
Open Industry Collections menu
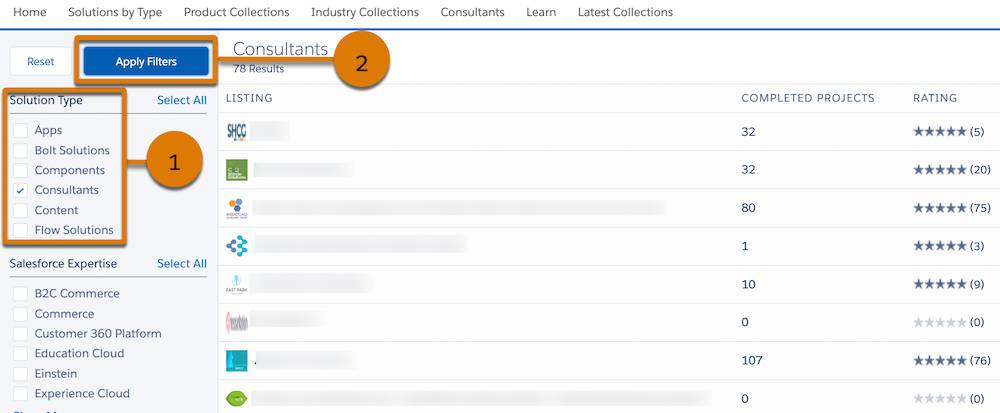pos(365,12)
